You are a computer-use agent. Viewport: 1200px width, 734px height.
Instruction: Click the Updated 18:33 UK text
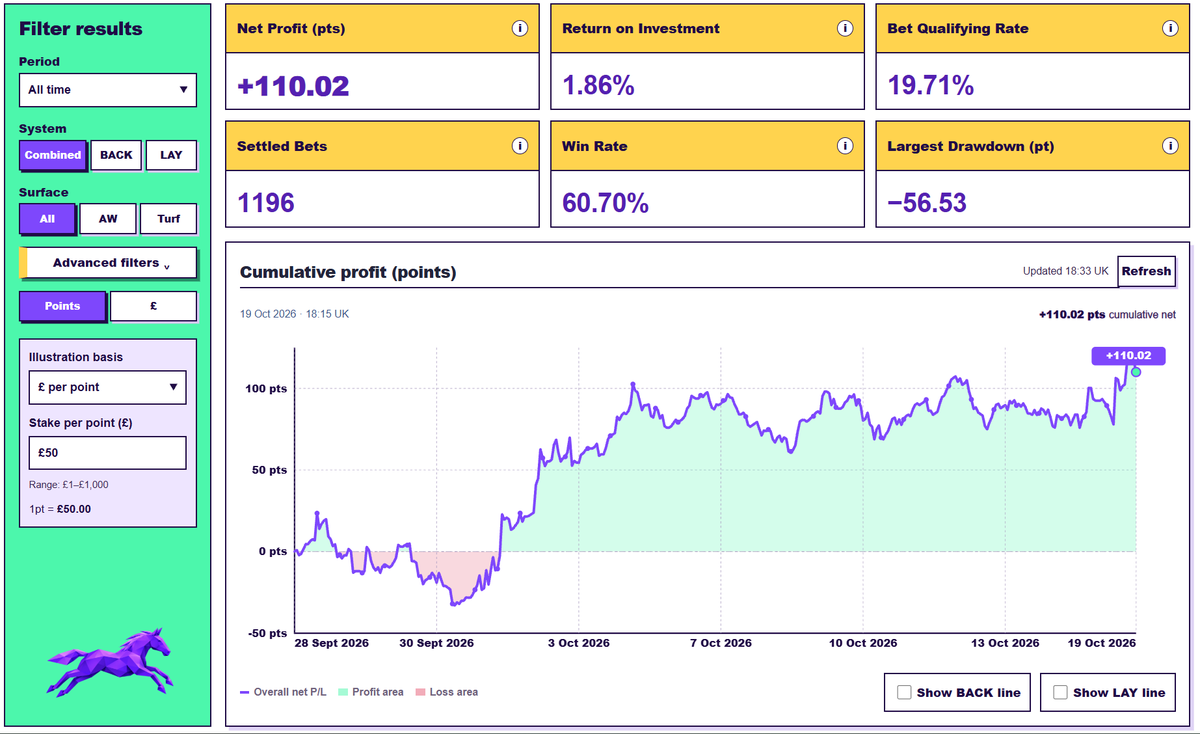point(1066,271)
